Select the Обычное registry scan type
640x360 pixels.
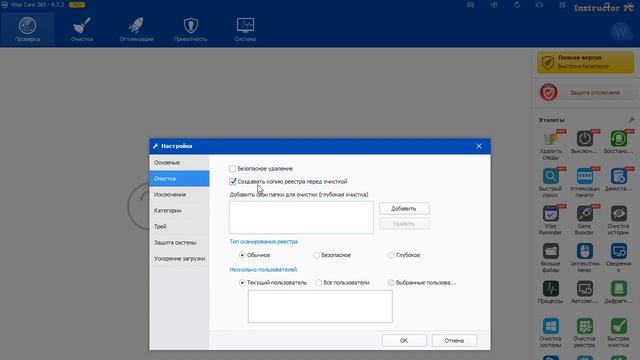click(242, 255)
